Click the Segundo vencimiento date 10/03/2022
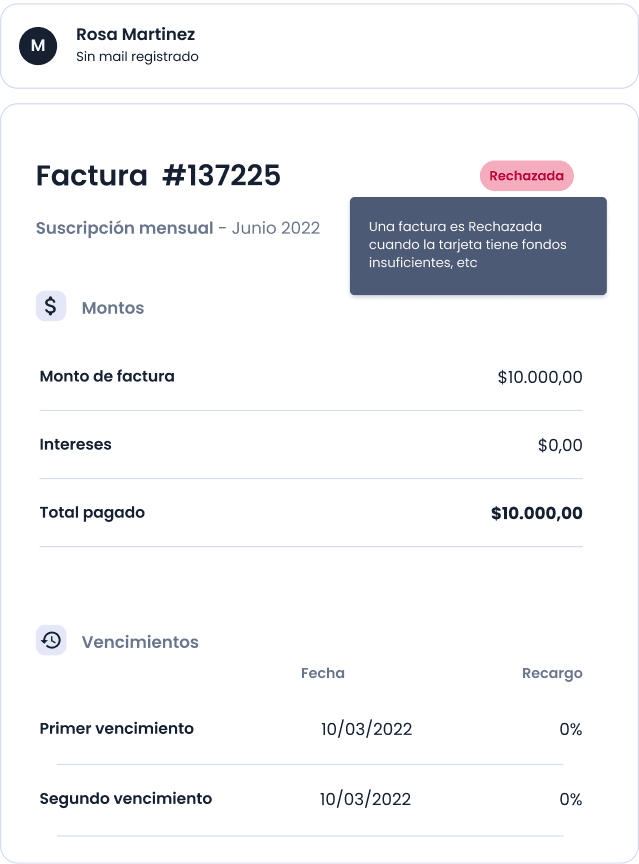The height and width of the screenshot is (864, 639). click(365, 799)
